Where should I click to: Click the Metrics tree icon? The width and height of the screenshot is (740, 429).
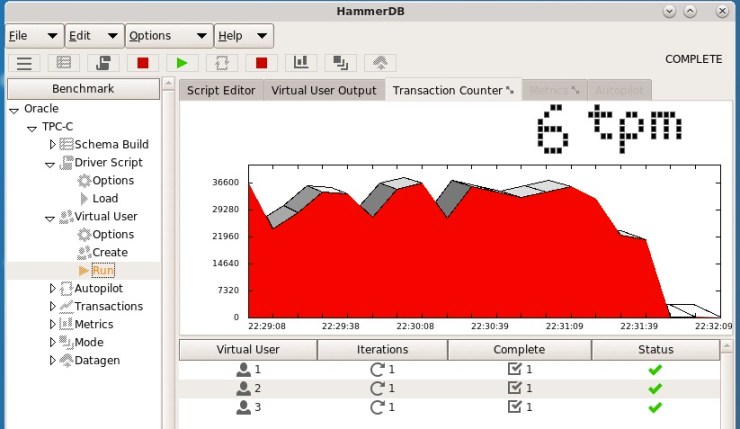67,324
